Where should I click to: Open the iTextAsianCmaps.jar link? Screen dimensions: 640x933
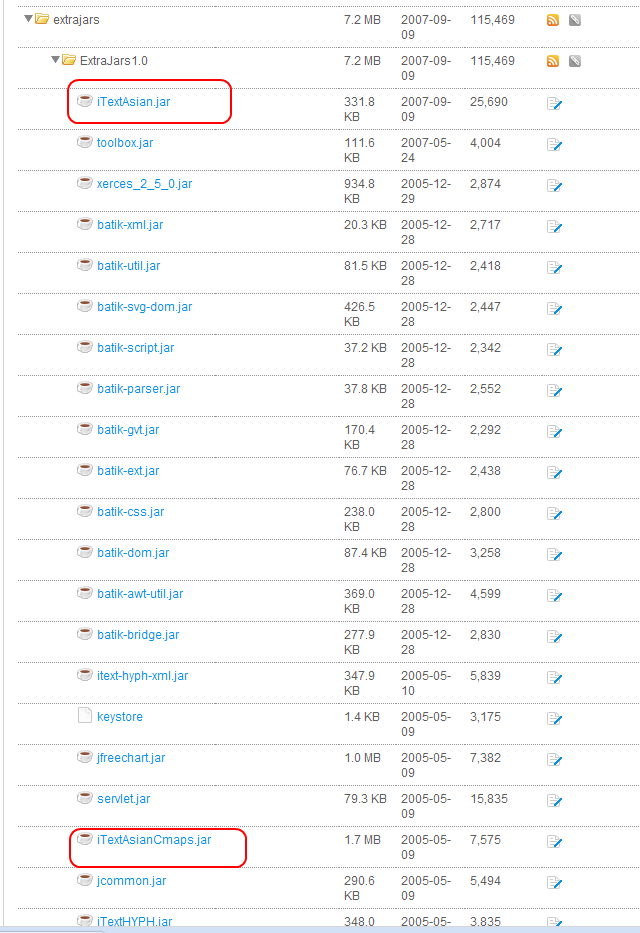154,840
